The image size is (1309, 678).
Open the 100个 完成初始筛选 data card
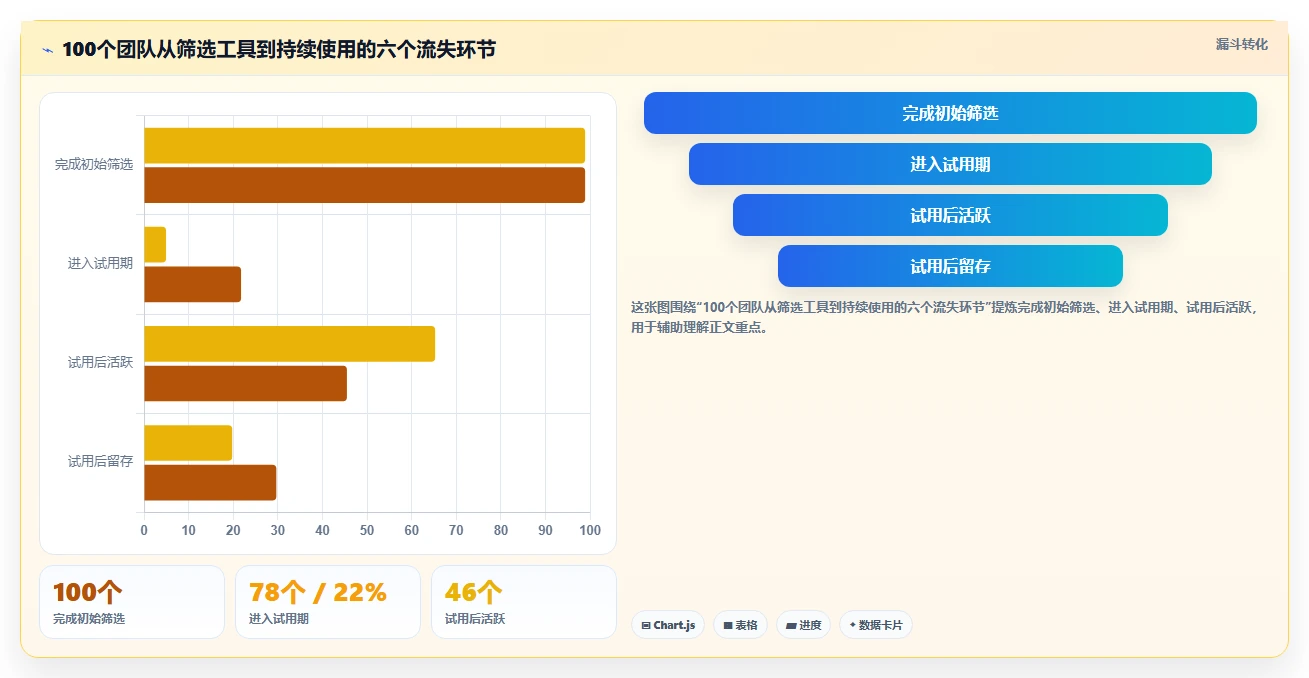point(132,602)
